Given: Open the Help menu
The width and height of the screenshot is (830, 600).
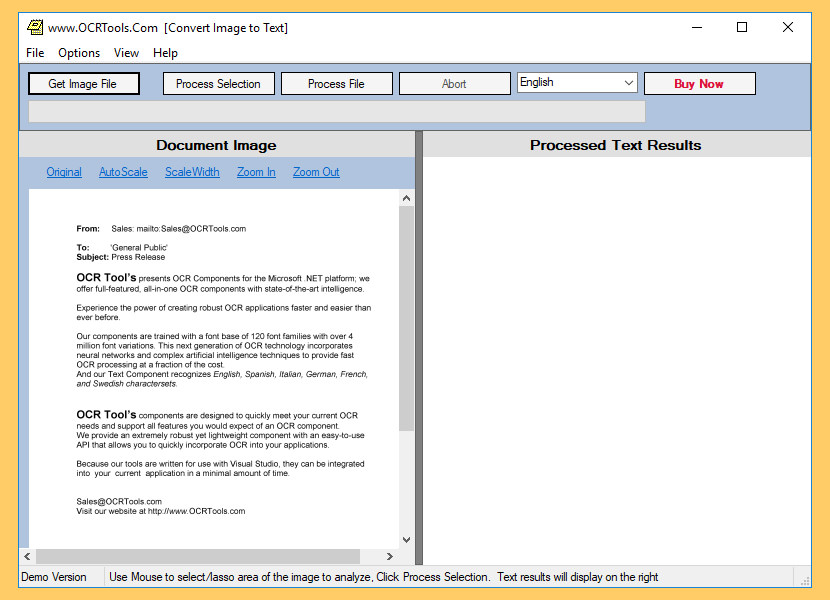Looking at the screenshot, I should coord(165,53).
